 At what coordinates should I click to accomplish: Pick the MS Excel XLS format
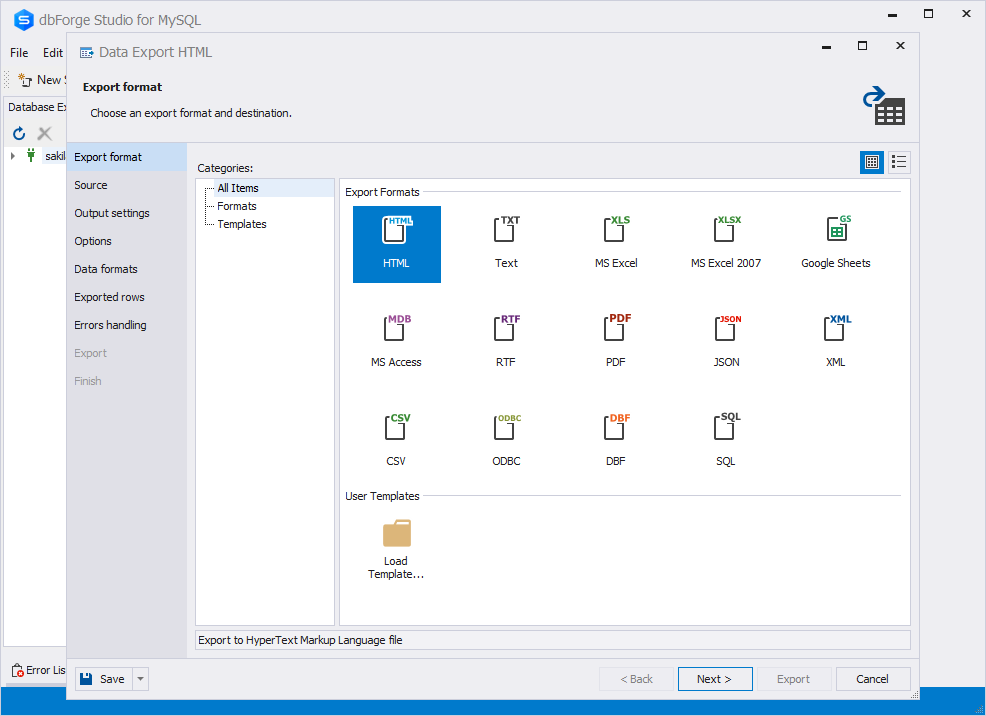coord(616,244)
